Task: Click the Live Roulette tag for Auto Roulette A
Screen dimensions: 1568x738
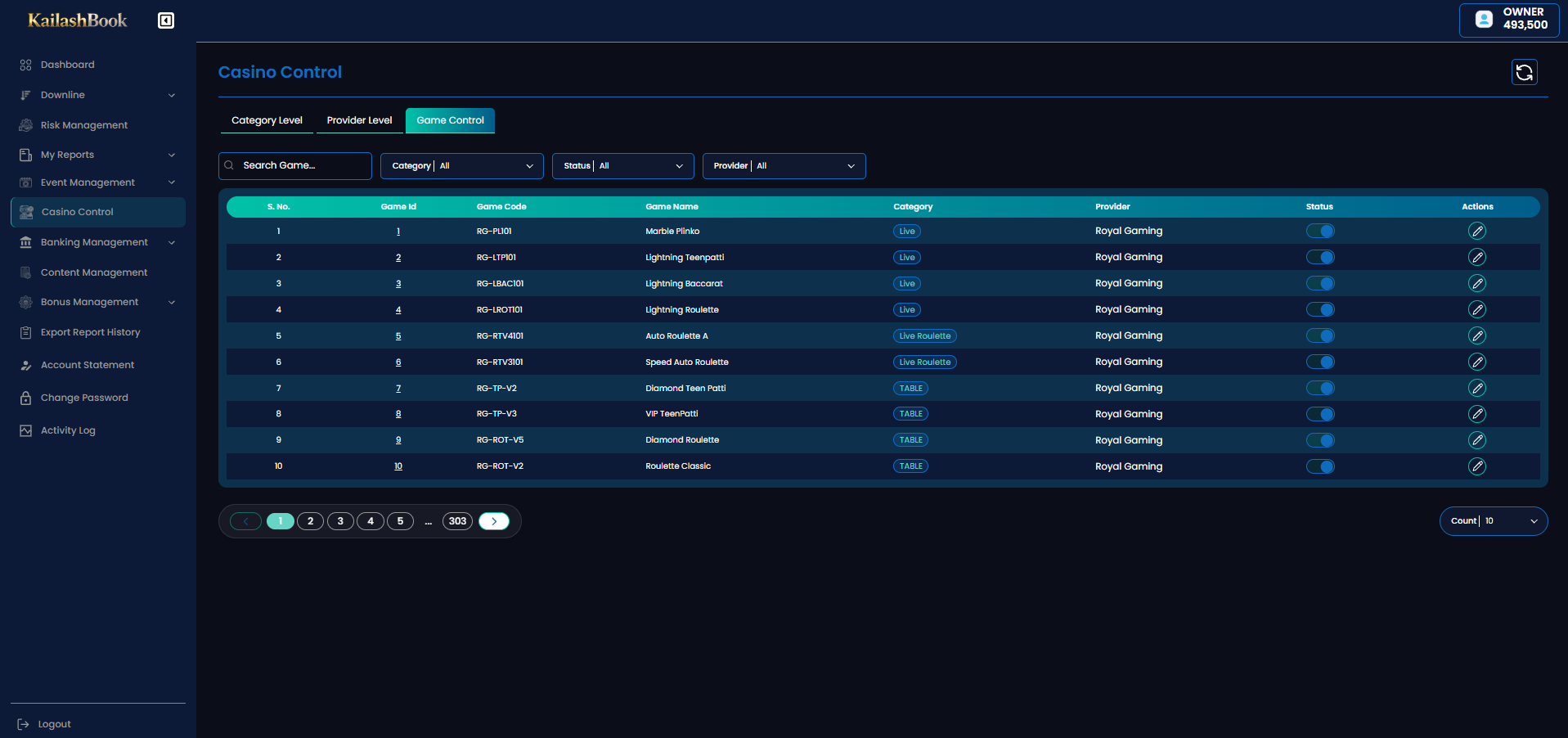Action: pos(925,335)
